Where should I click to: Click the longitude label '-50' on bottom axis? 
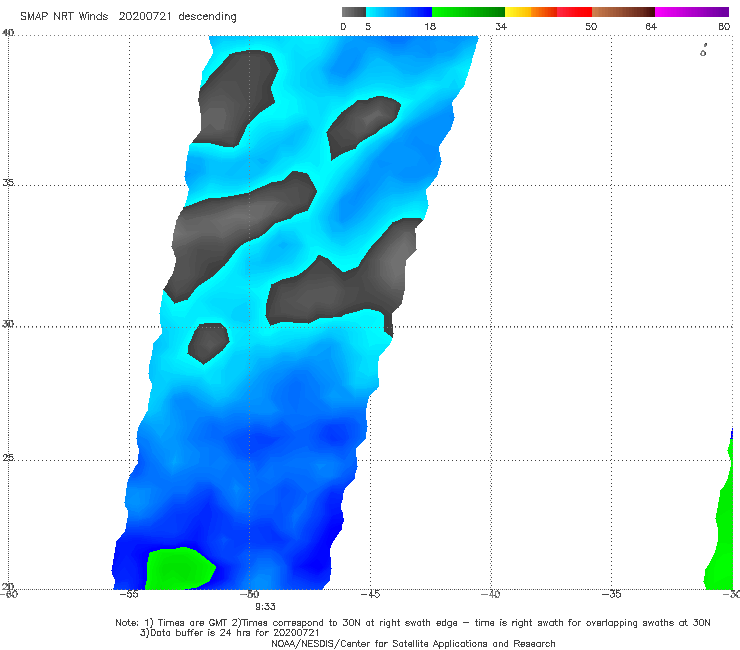250,594
